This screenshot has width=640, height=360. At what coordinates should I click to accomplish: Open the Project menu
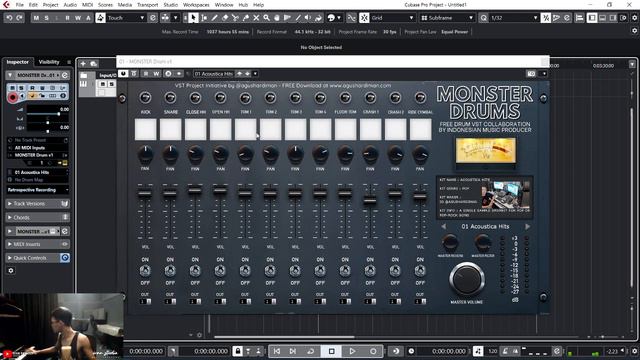tap(51, 5)
